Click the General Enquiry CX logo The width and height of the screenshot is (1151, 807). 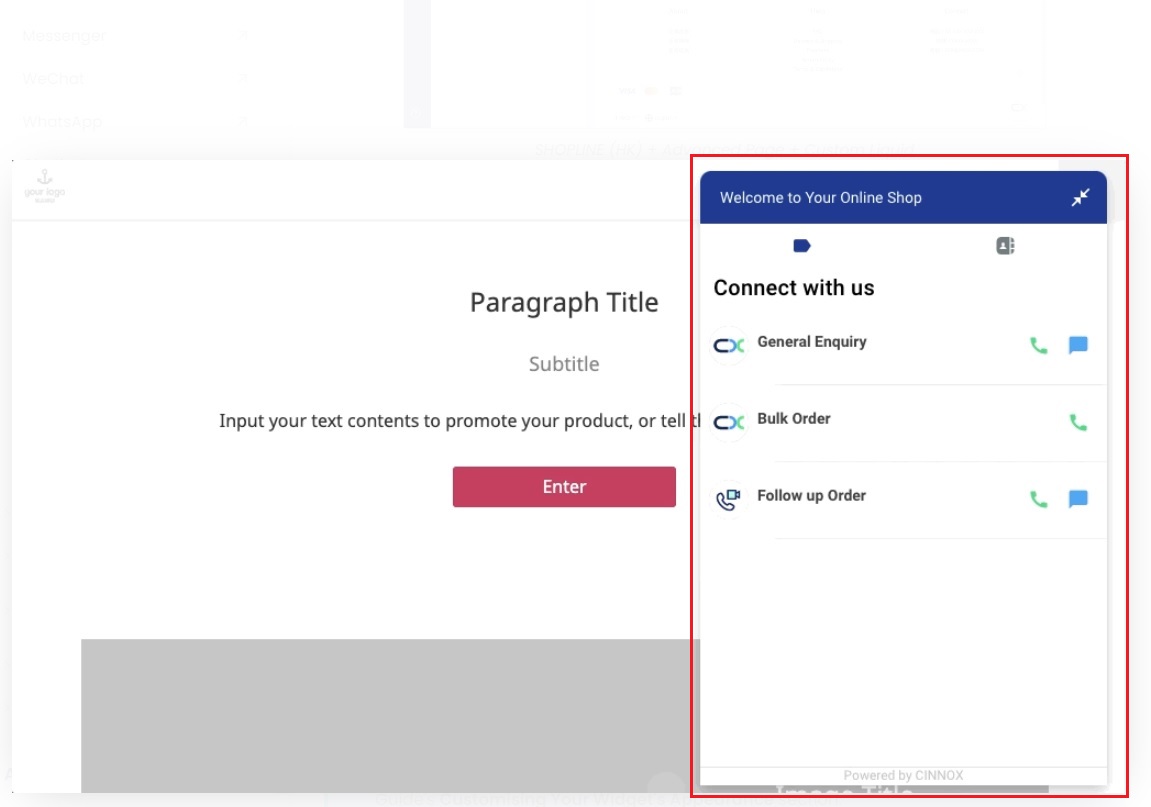click(729, 346)
